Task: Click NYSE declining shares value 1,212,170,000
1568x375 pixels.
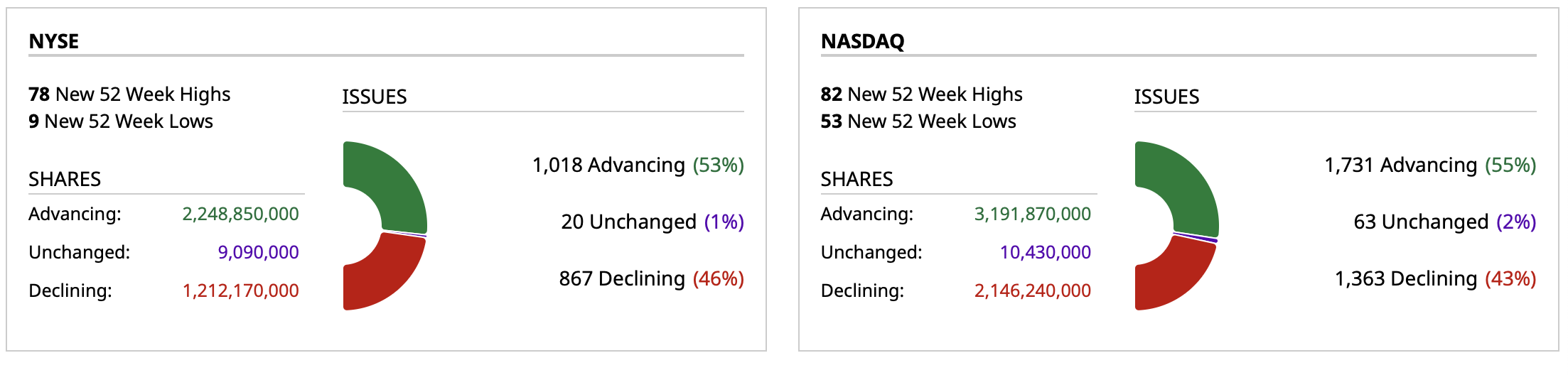Action: (x=240, y=290)
